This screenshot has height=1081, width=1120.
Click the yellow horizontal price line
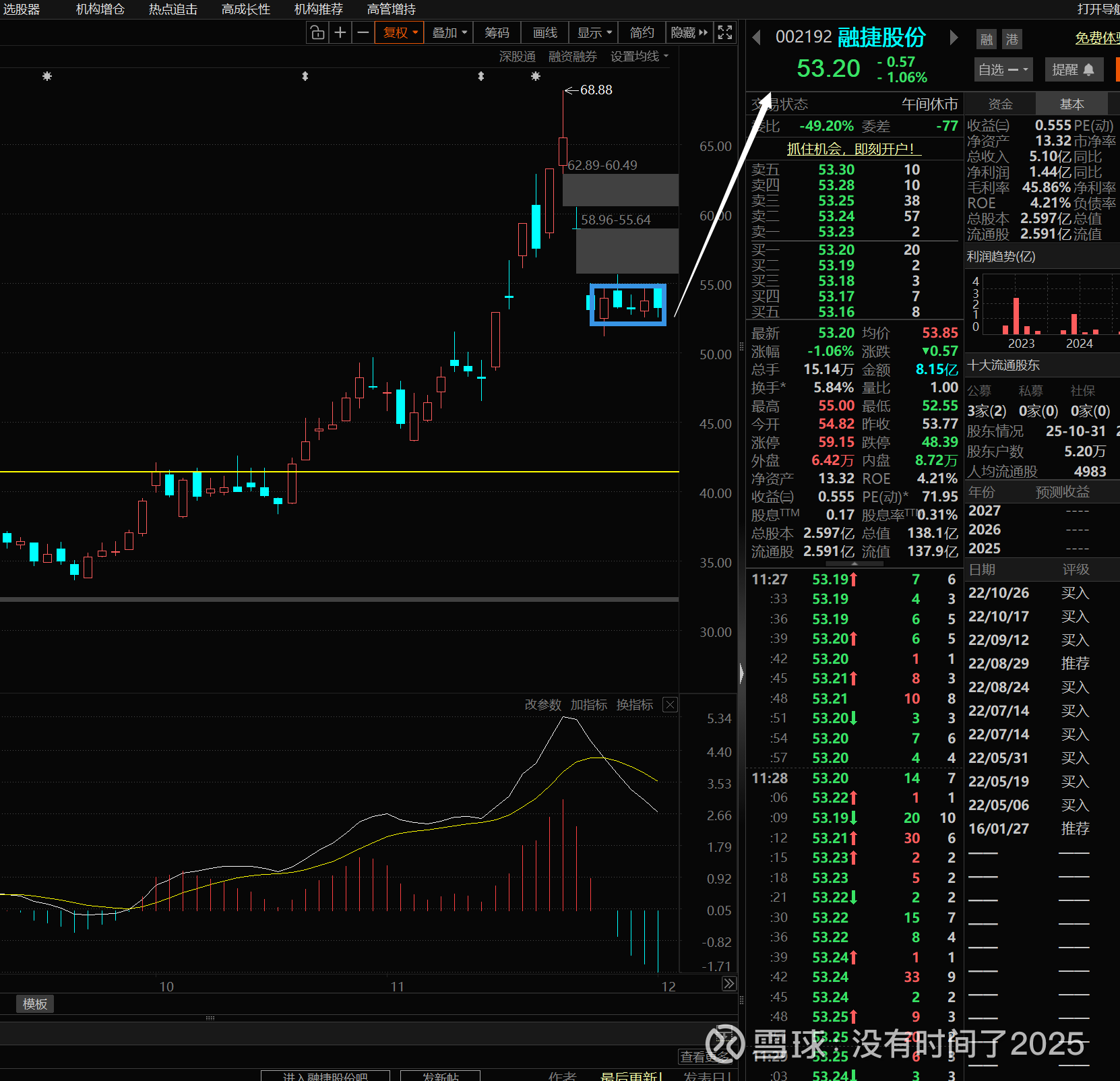coord(340,472)
